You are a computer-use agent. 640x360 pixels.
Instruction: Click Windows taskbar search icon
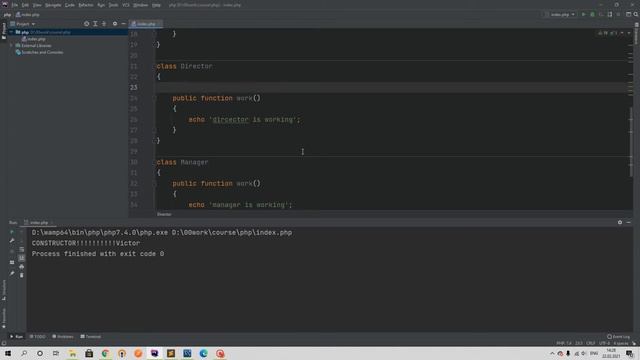click(24, 353)
